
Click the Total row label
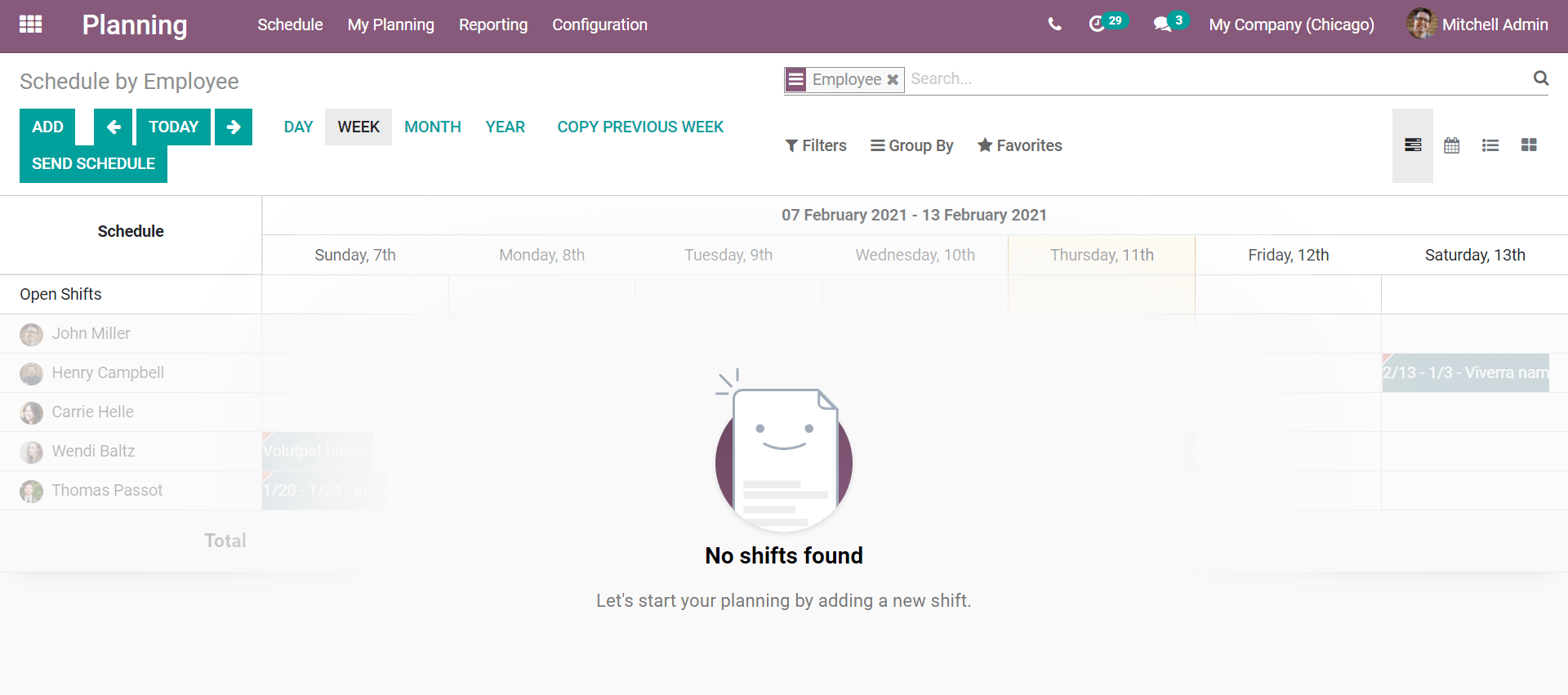coord(225,541)
